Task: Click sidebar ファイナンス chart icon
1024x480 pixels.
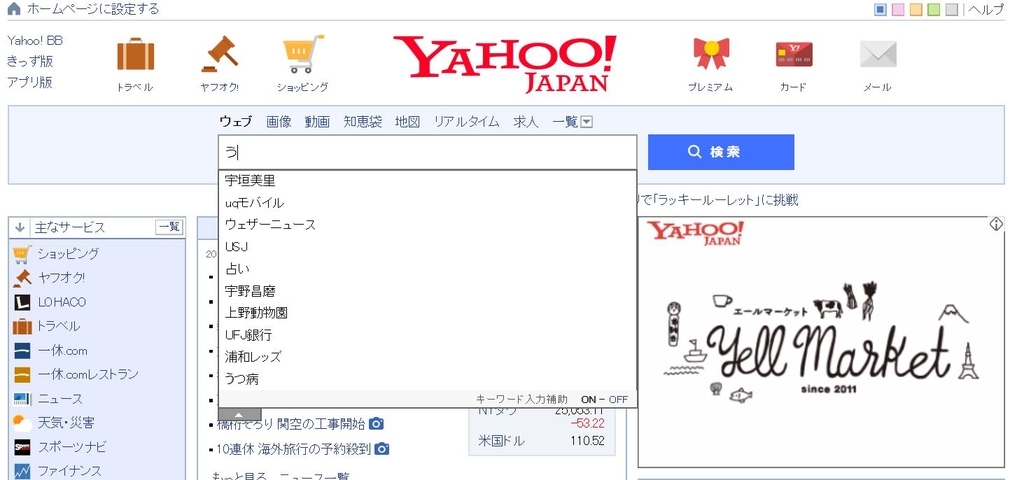Action: [22, 471]
